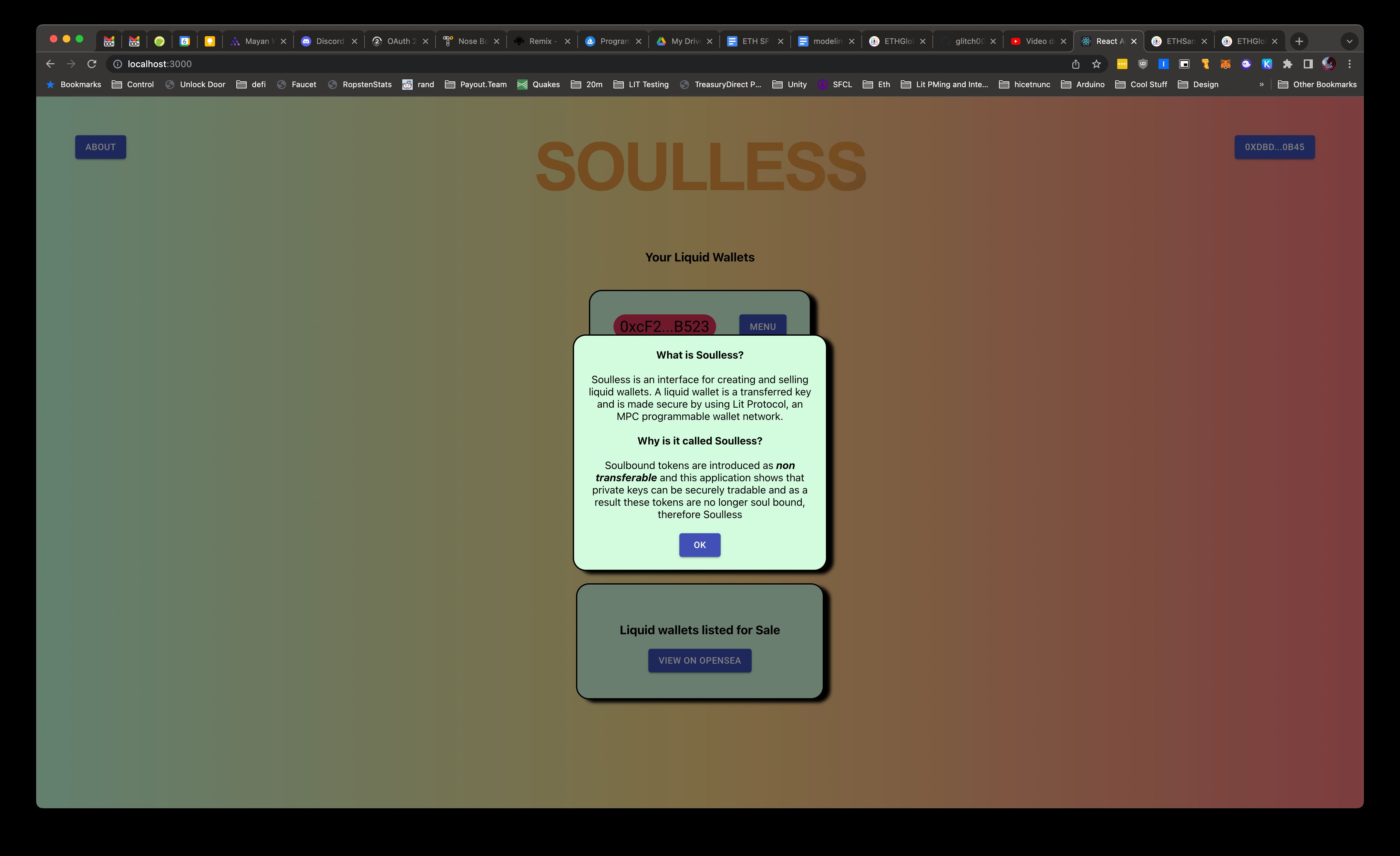Switch to the second pinned Gmail tab
This screenshot has height=856, width=1400.
134,41
